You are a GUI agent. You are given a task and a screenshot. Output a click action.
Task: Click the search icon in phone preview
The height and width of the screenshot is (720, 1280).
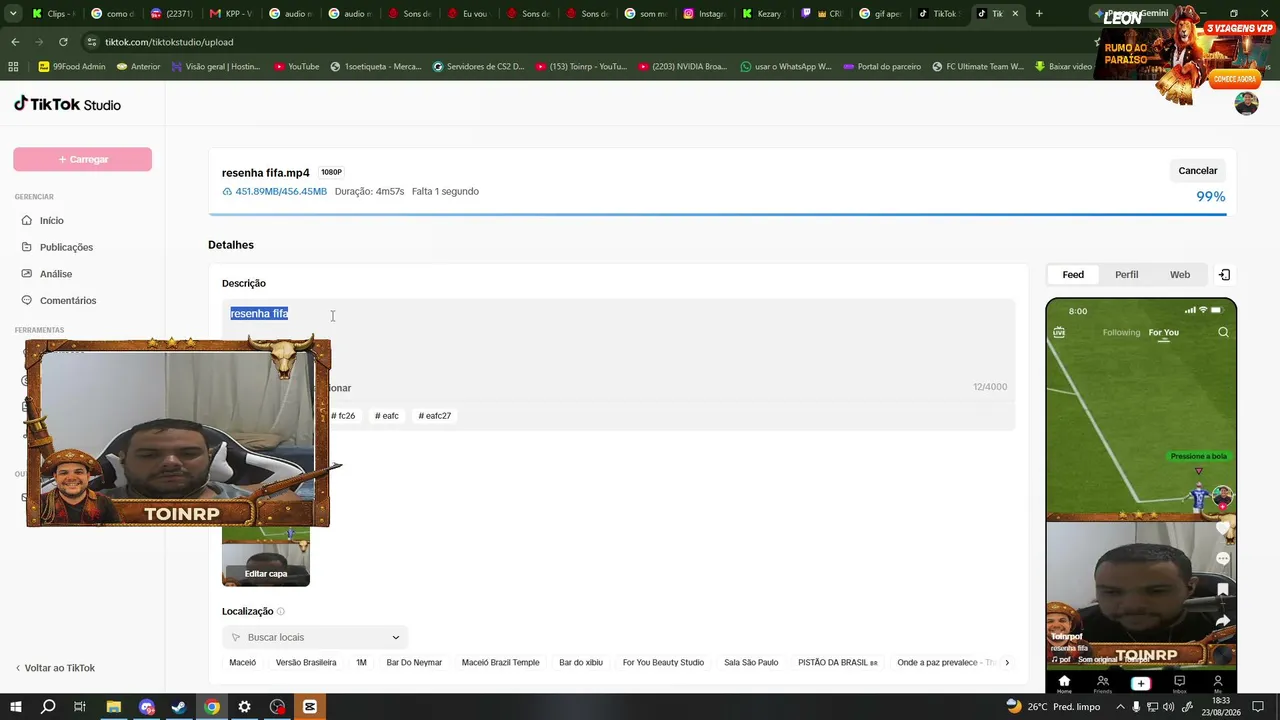[x=1223, y=333]
